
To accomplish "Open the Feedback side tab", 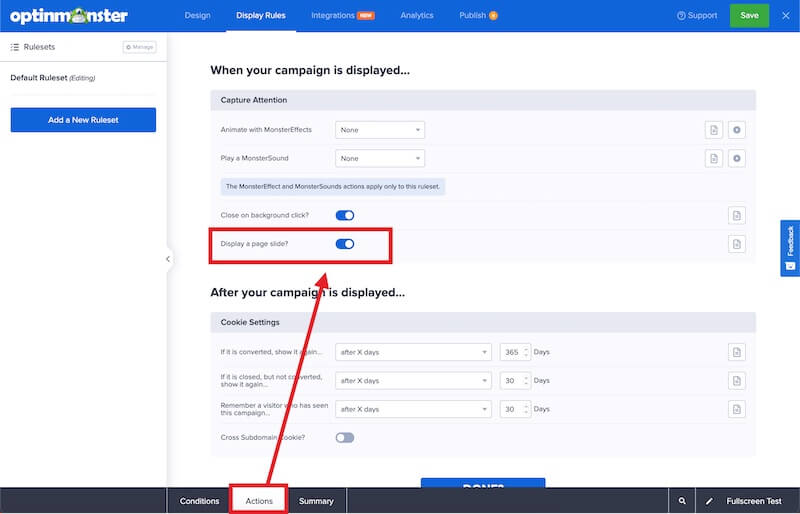I will click(x=790, y=248).
